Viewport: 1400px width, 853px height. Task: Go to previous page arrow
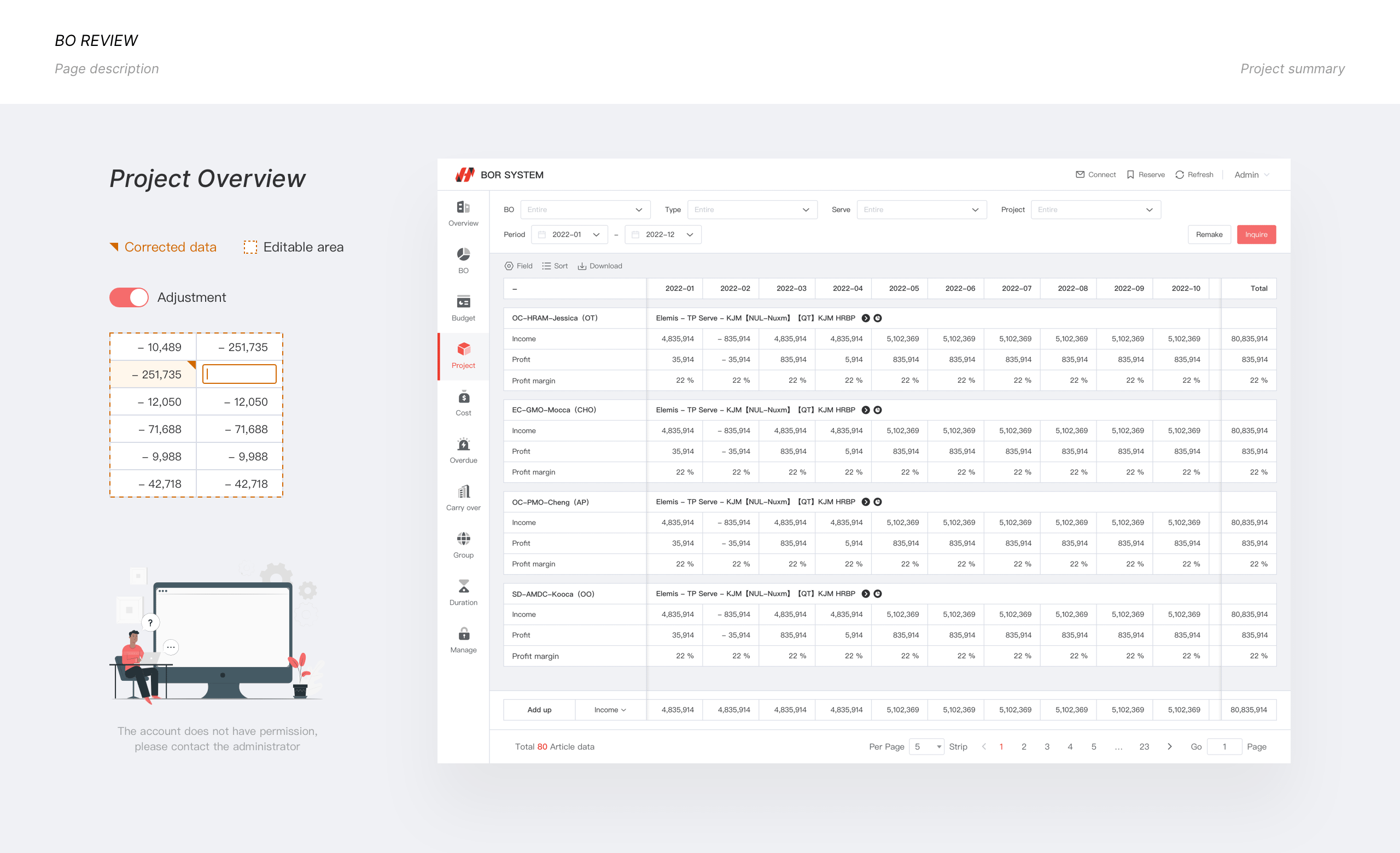click(983, 746)
